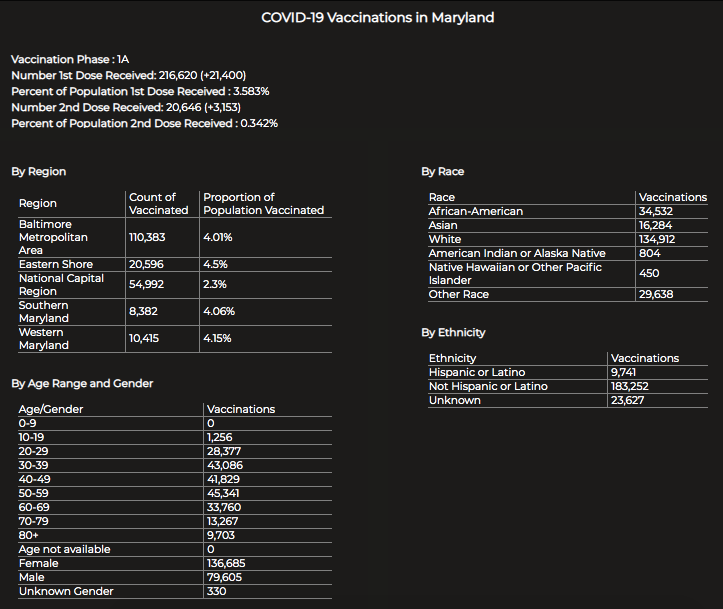The image size is (723, 609).
Task: Click Percent of Population 2nd Dose Received
Action: [x=144, y=124]
